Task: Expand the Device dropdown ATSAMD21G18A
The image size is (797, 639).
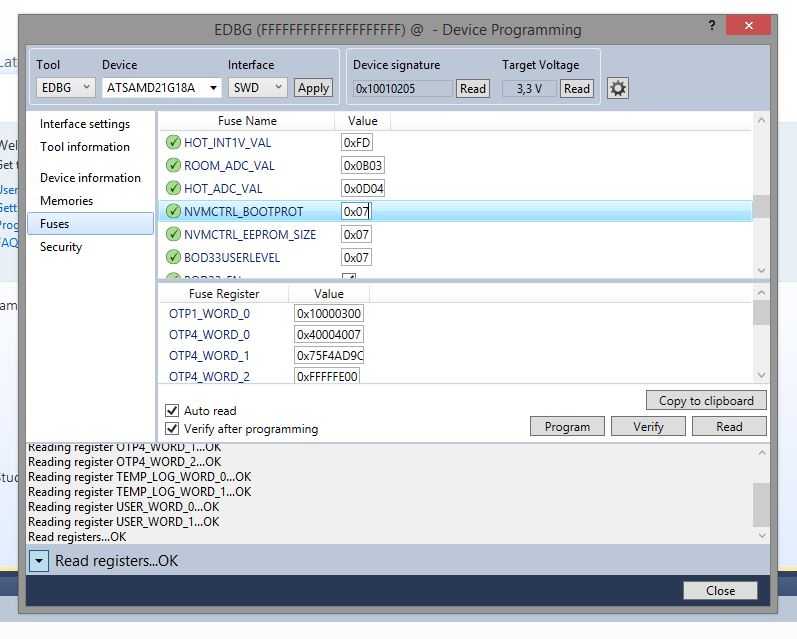Action: 161,88
